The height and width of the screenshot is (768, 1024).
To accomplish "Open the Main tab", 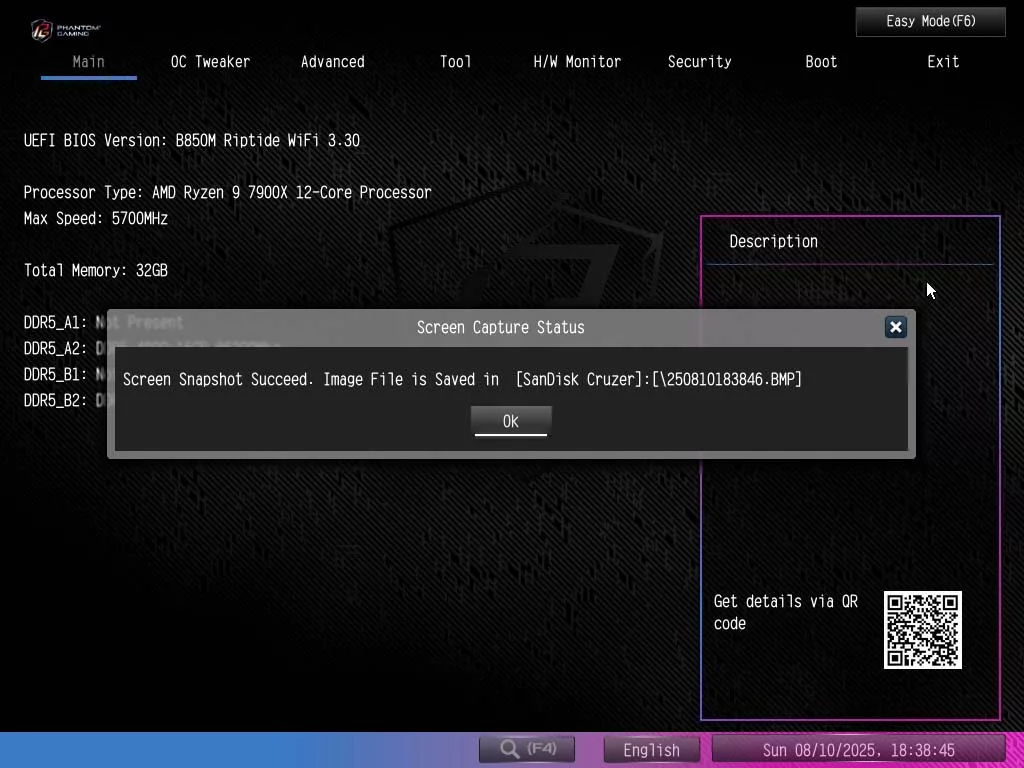I will point(89,62).
